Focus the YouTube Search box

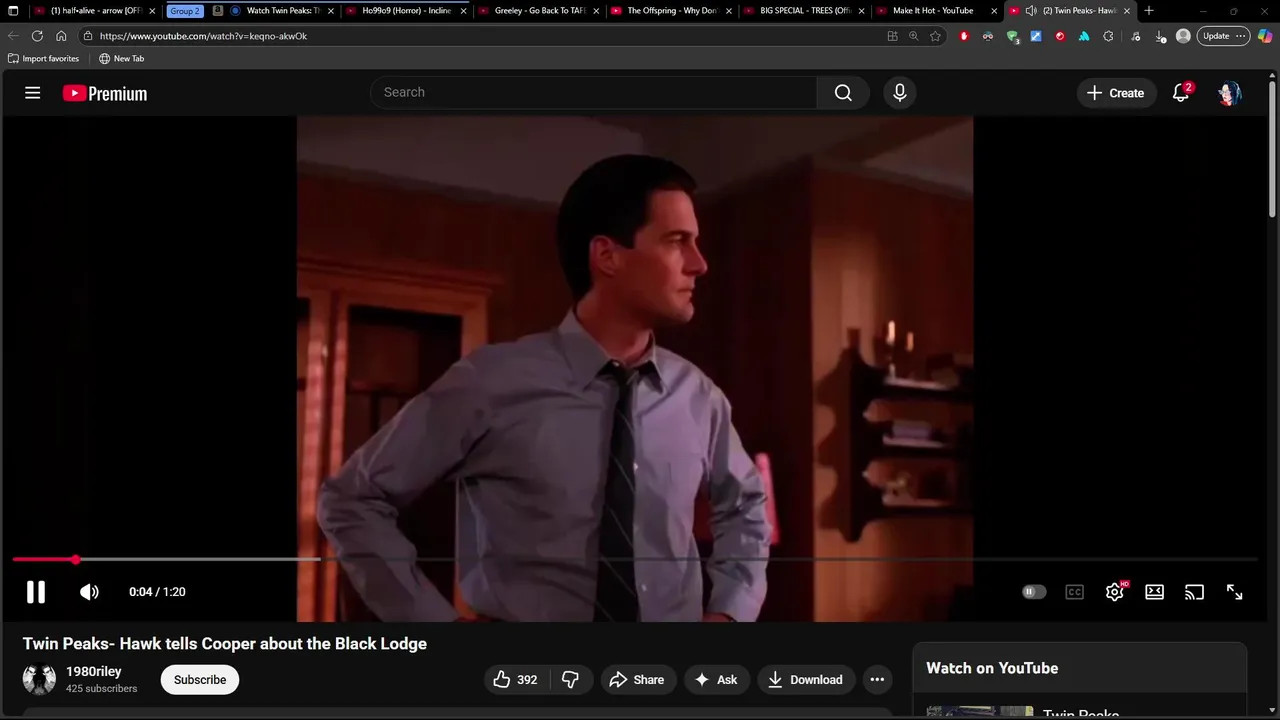point(594,92)
